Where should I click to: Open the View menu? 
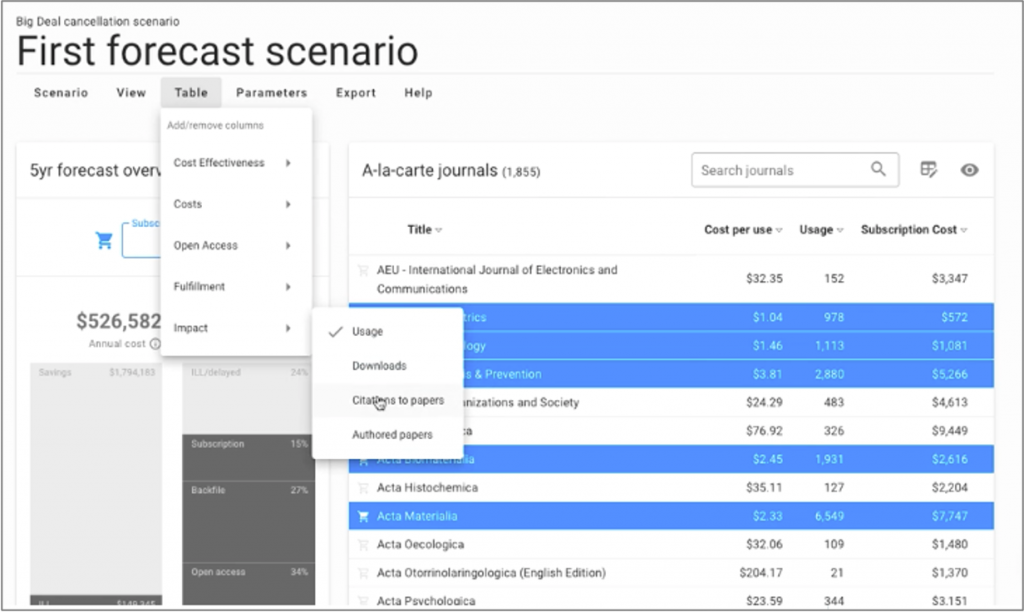tap(131, 93)
